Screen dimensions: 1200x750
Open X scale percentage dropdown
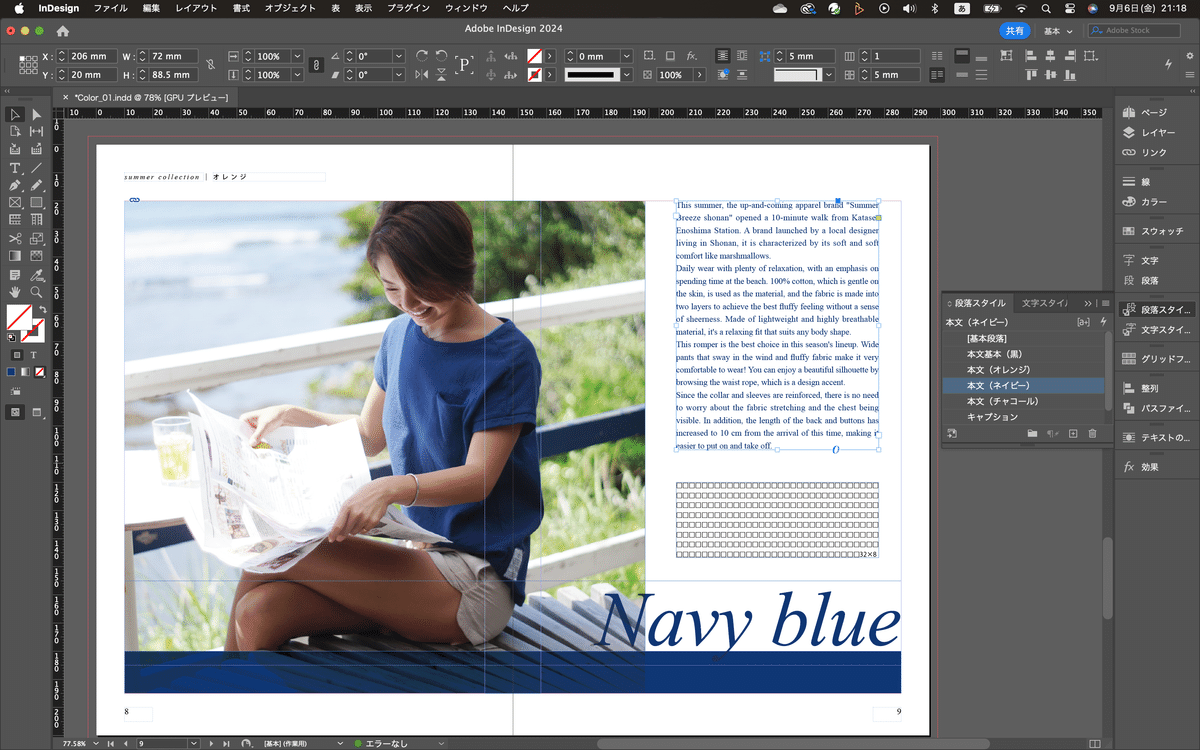297,57
